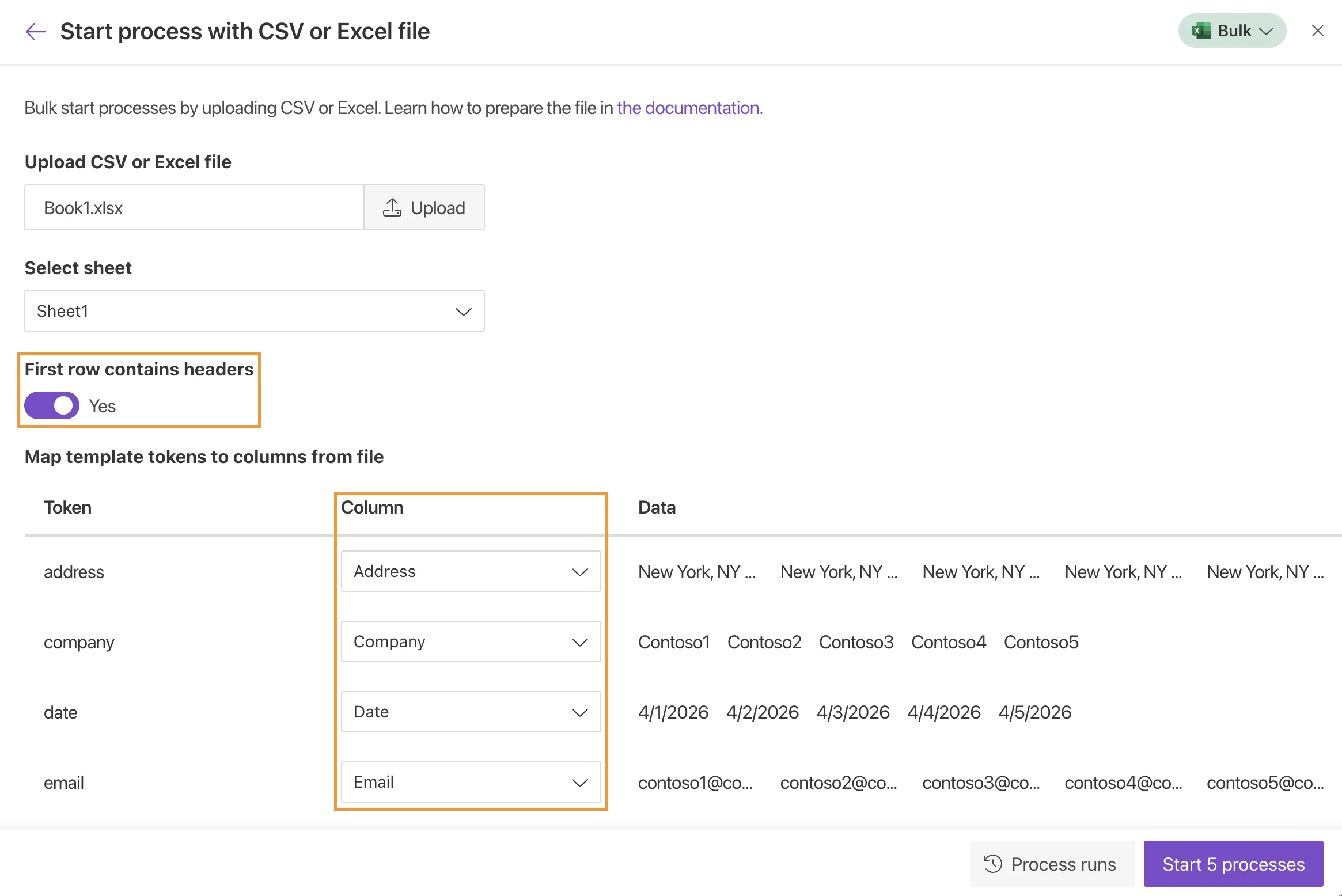
Task: Open the Company column dropdown
Action: tap(471, 641)
